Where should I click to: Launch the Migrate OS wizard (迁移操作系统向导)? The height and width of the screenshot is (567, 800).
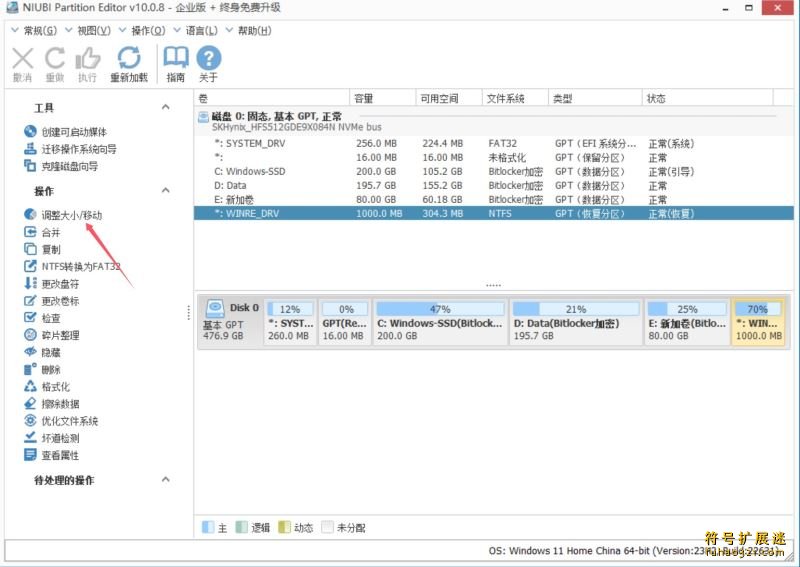tap(70, 149)
